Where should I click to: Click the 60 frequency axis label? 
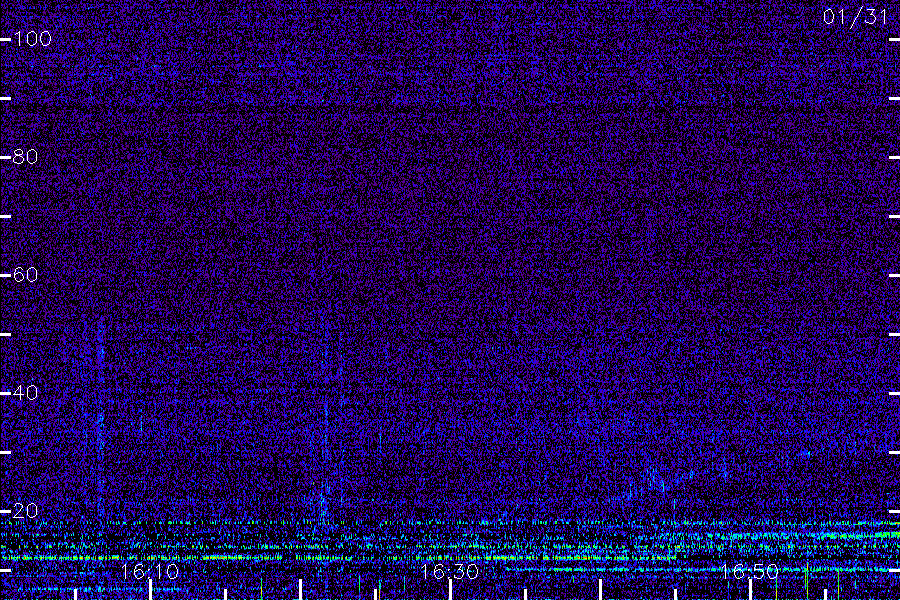(x=25, y=274)
